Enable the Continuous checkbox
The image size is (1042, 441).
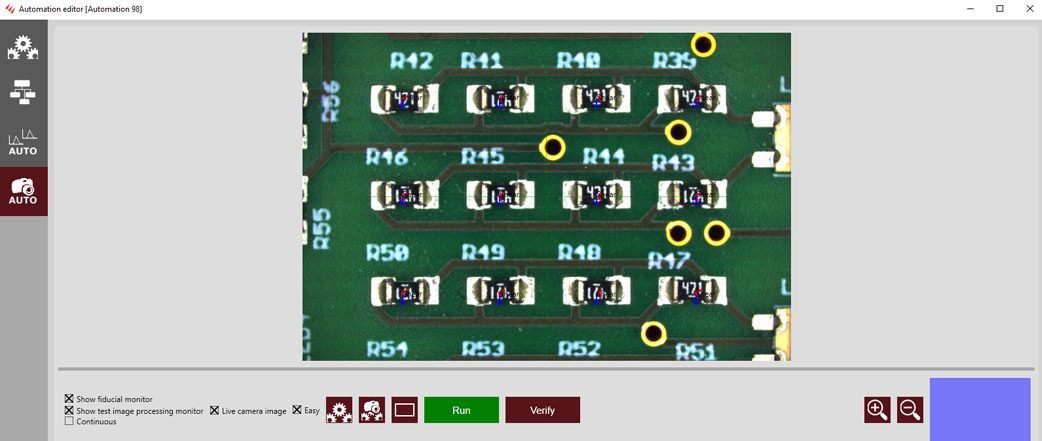click(69, 422)
